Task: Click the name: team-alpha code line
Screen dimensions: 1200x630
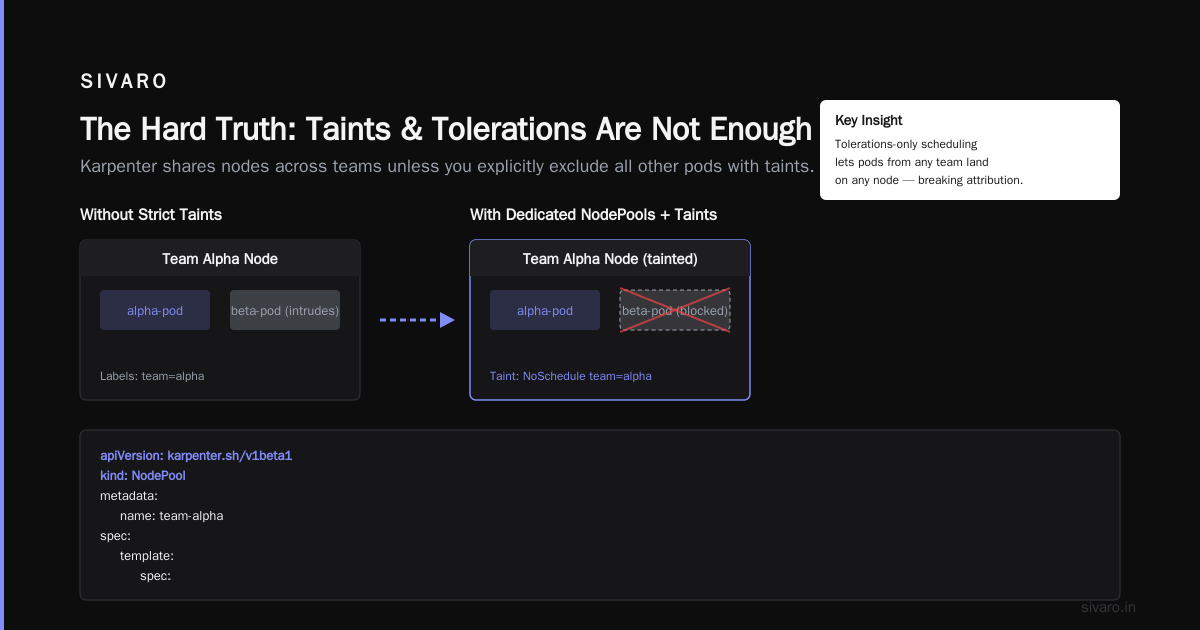Action: pos(172,516)
